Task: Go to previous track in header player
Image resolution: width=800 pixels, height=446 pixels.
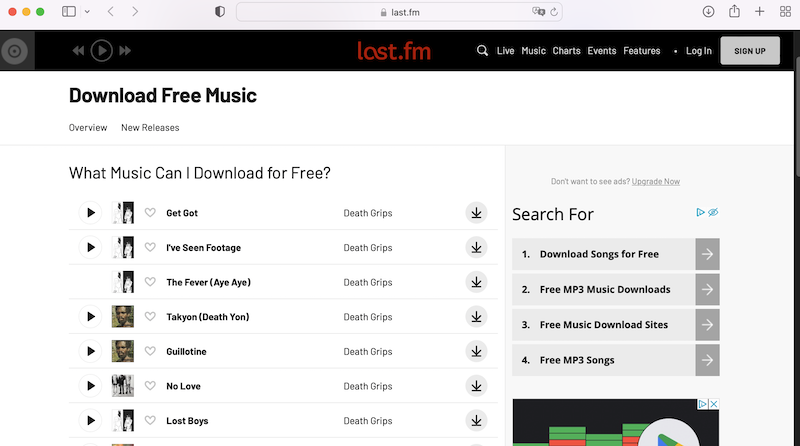Action: [x=78, y=51]
